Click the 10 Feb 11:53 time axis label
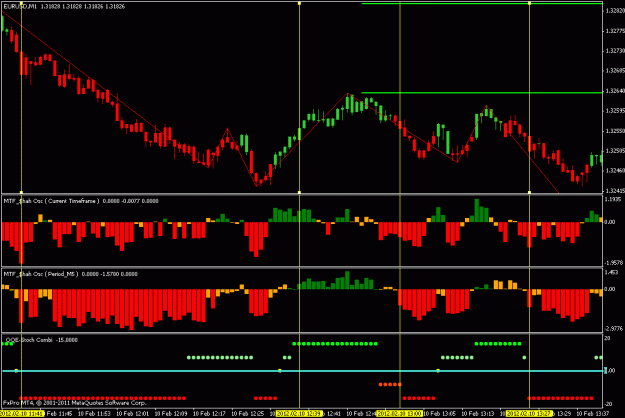Image resolution: width=625 pixels, height=418 pixels. (x=94, y=414)
